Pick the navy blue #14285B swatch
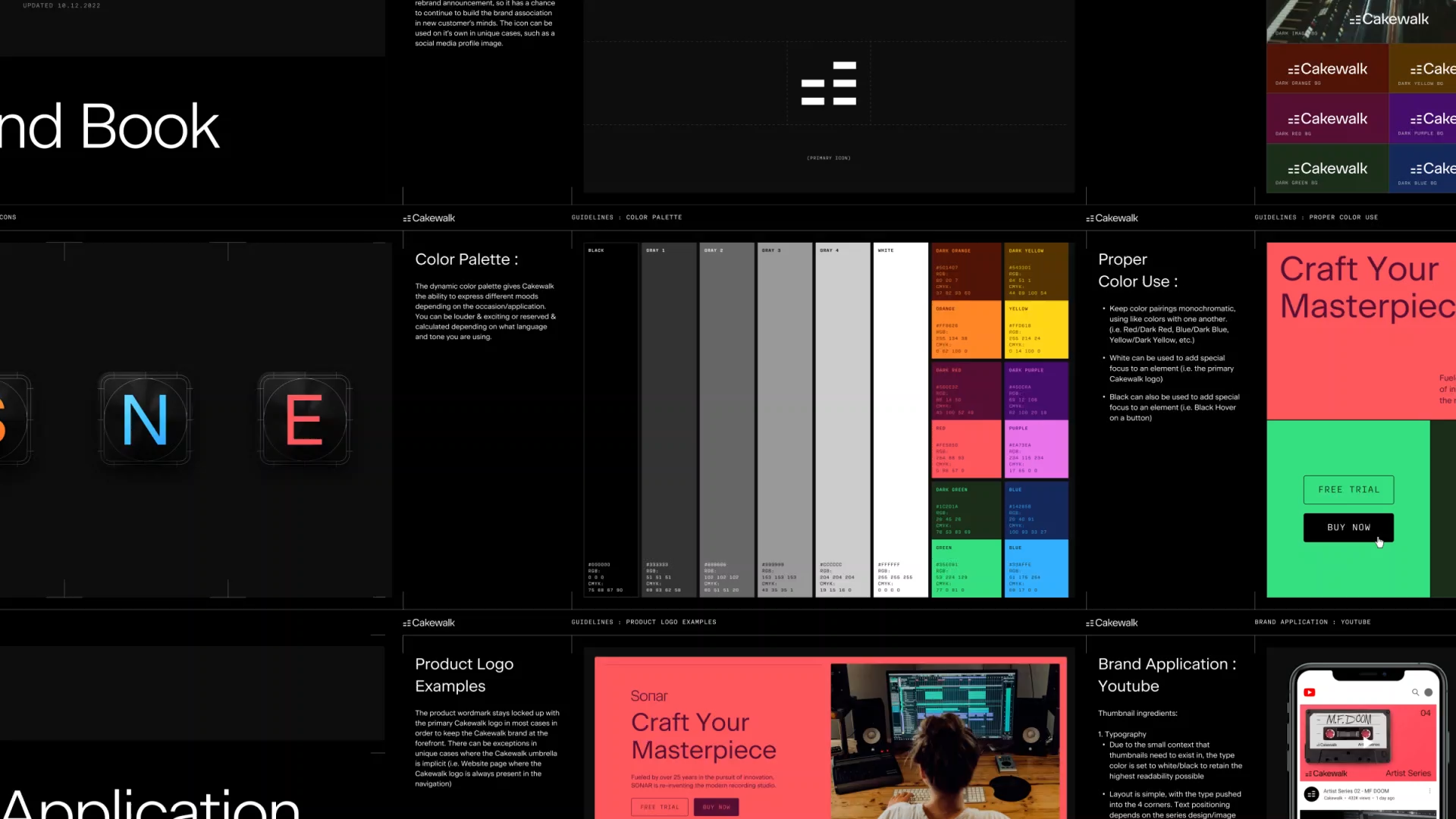 (x=1037, y=510)
